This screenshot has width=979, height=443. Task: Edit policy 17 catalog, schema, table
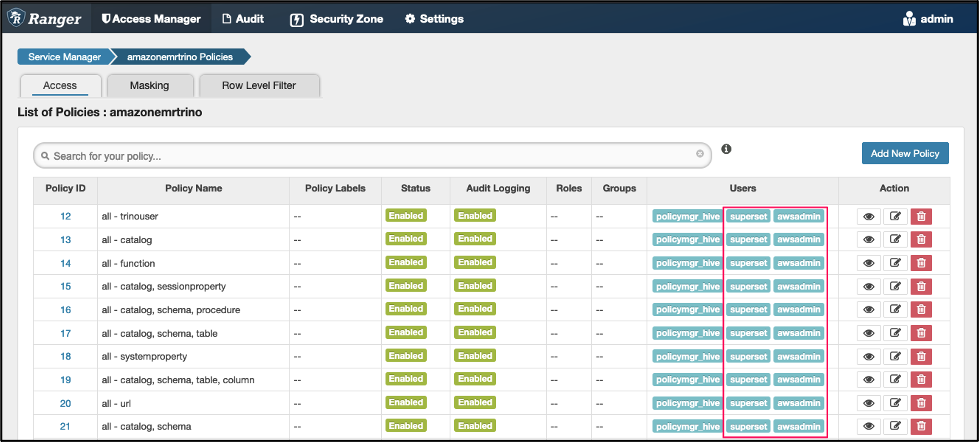click(x=895, y=333)
